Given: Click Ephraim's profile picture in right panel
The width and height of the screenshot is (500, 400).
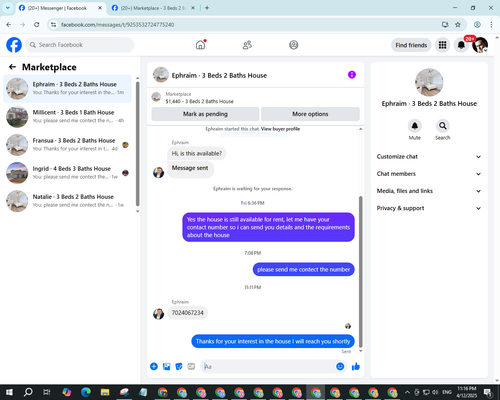Looking at the screenshot, I should [429, 82].
